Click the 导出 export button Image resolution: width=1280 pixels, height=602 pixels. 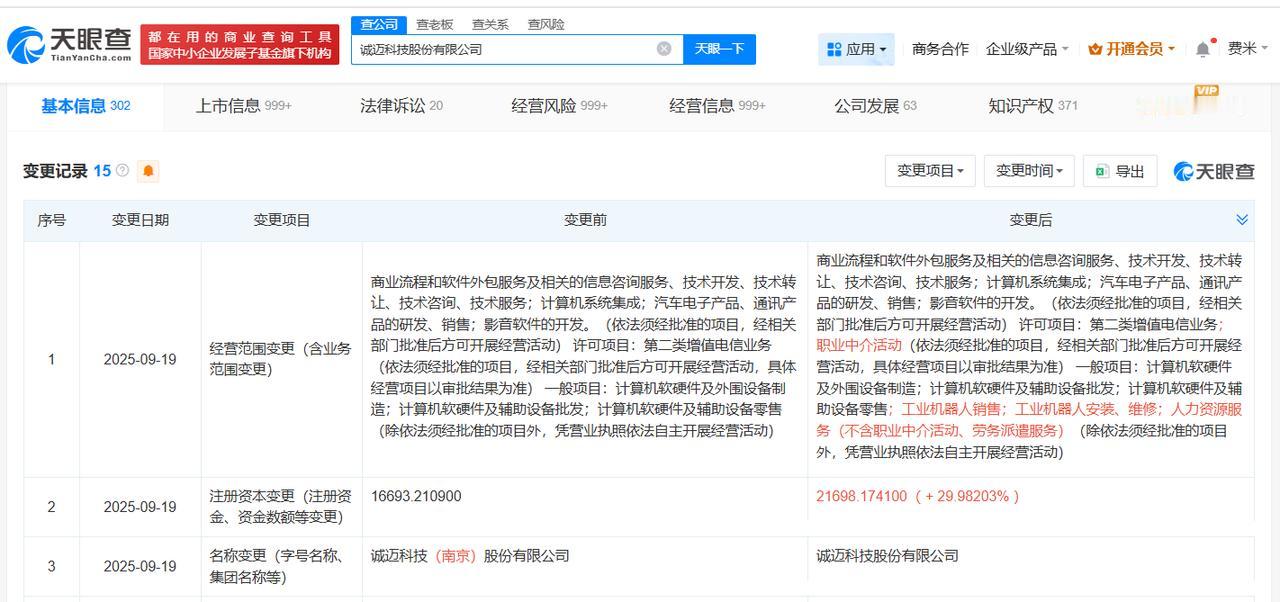[x=1120, y=171]
